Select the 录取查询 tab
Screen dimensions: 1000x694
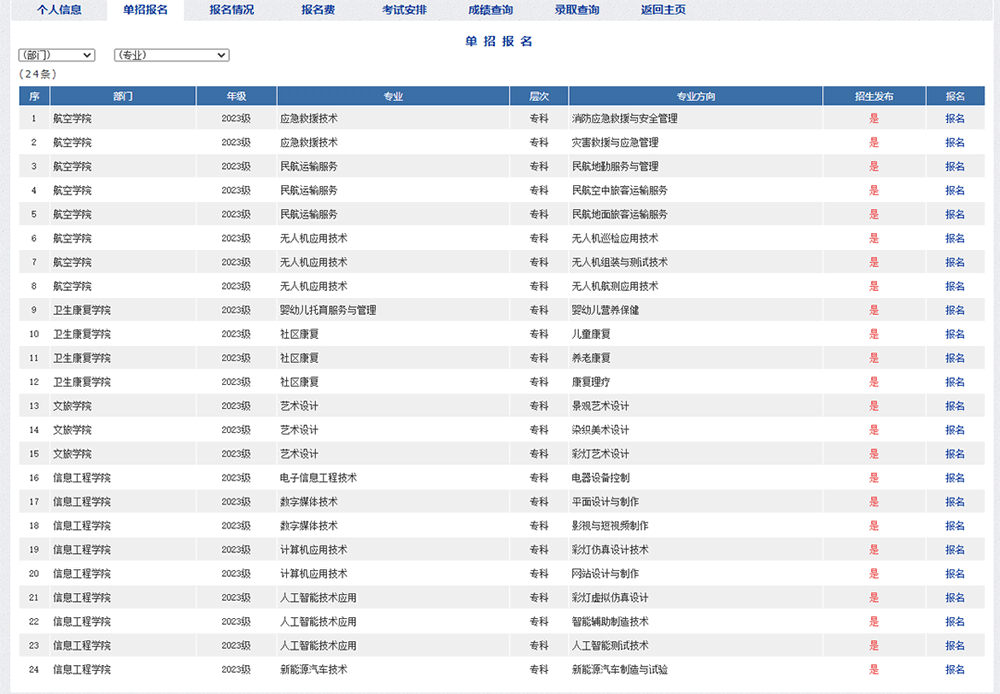pyautogui.click(x=577, y=10)
